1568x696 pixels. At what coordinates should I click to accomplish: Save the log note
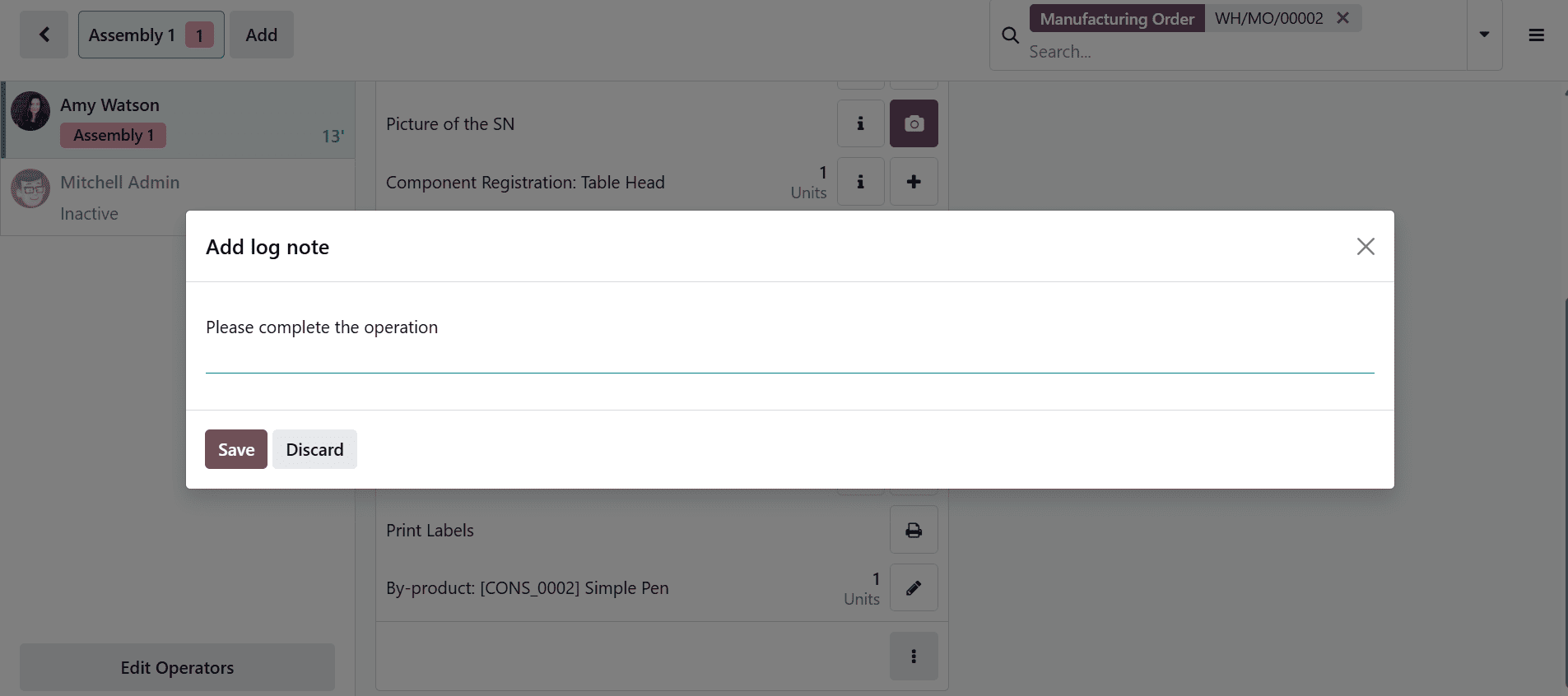tap(235, 449)
